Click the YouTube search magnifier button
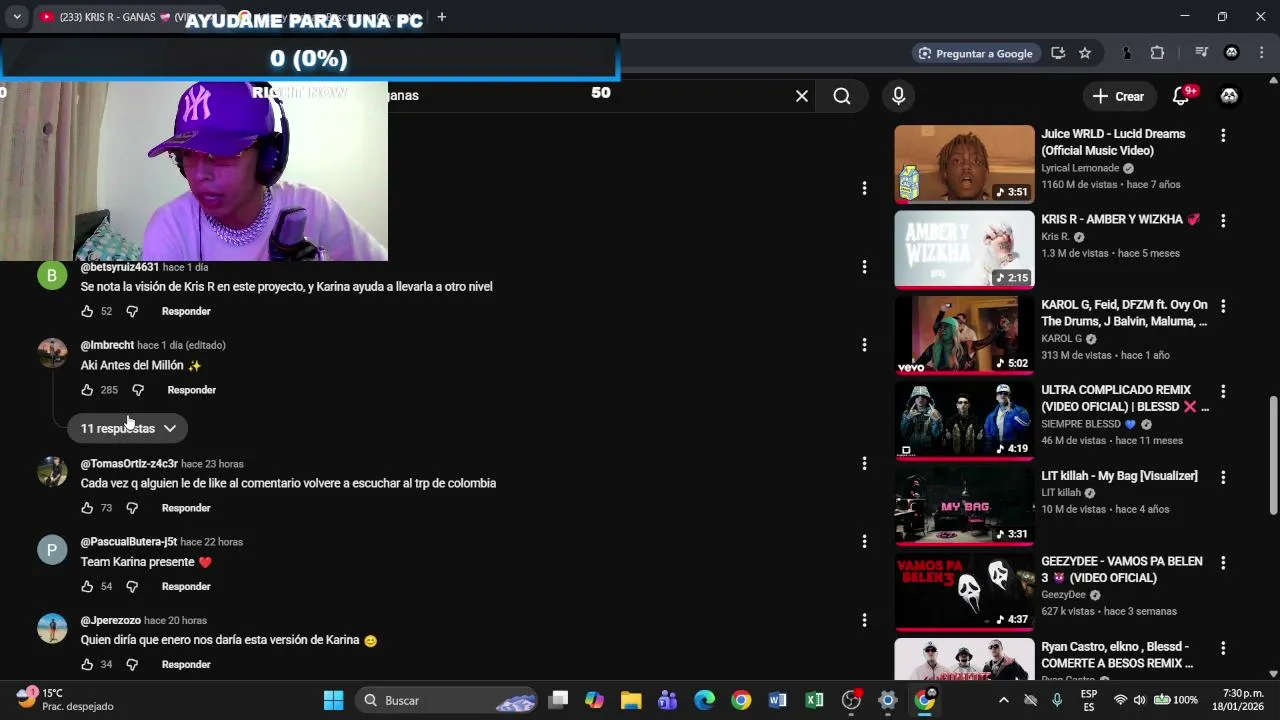 pos(842,96)
